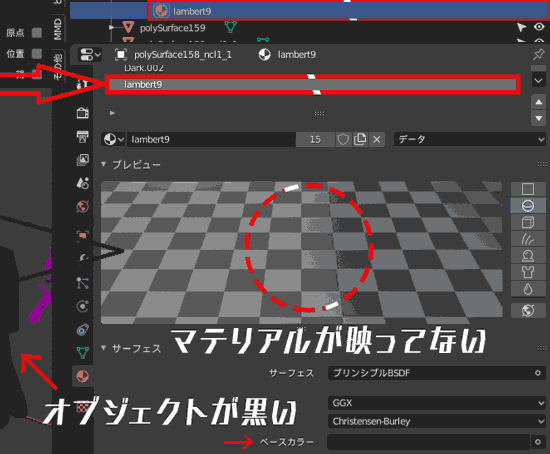Enable 位置 checkbox
Viewport: 550px width, 454px height.
tap(37, 54)
